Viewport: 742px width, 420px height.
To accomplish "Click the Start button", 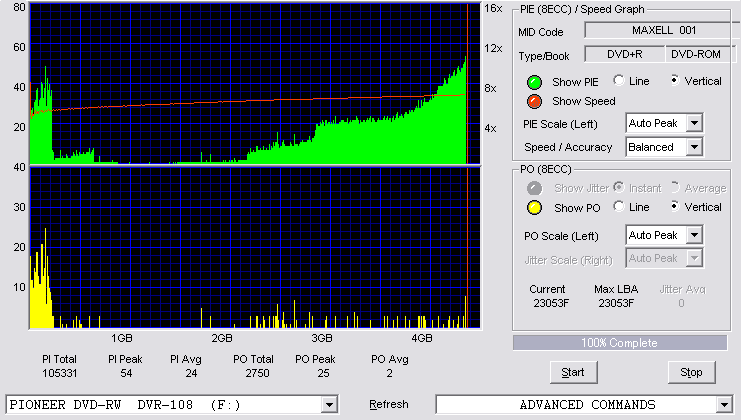I will tap(573, 373).
